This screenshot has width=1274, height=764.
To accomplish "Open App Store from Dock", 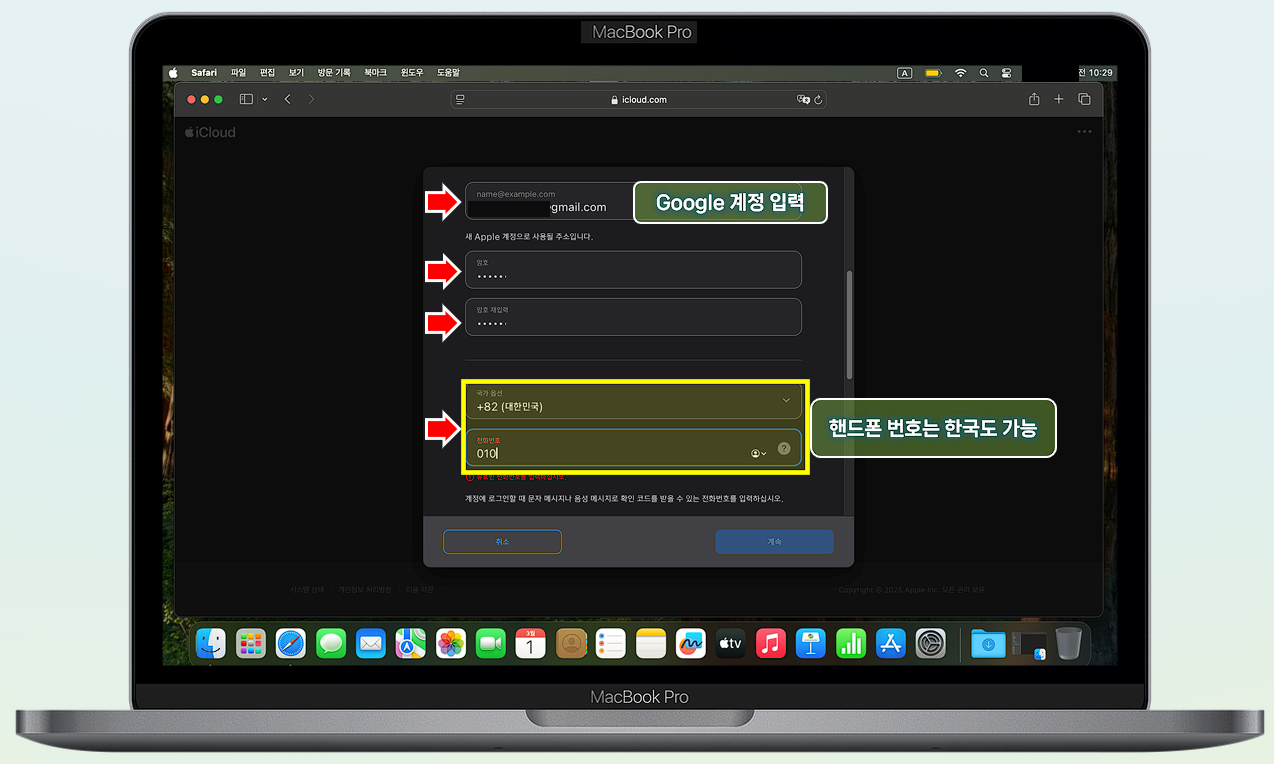I will tap(891, 643).
